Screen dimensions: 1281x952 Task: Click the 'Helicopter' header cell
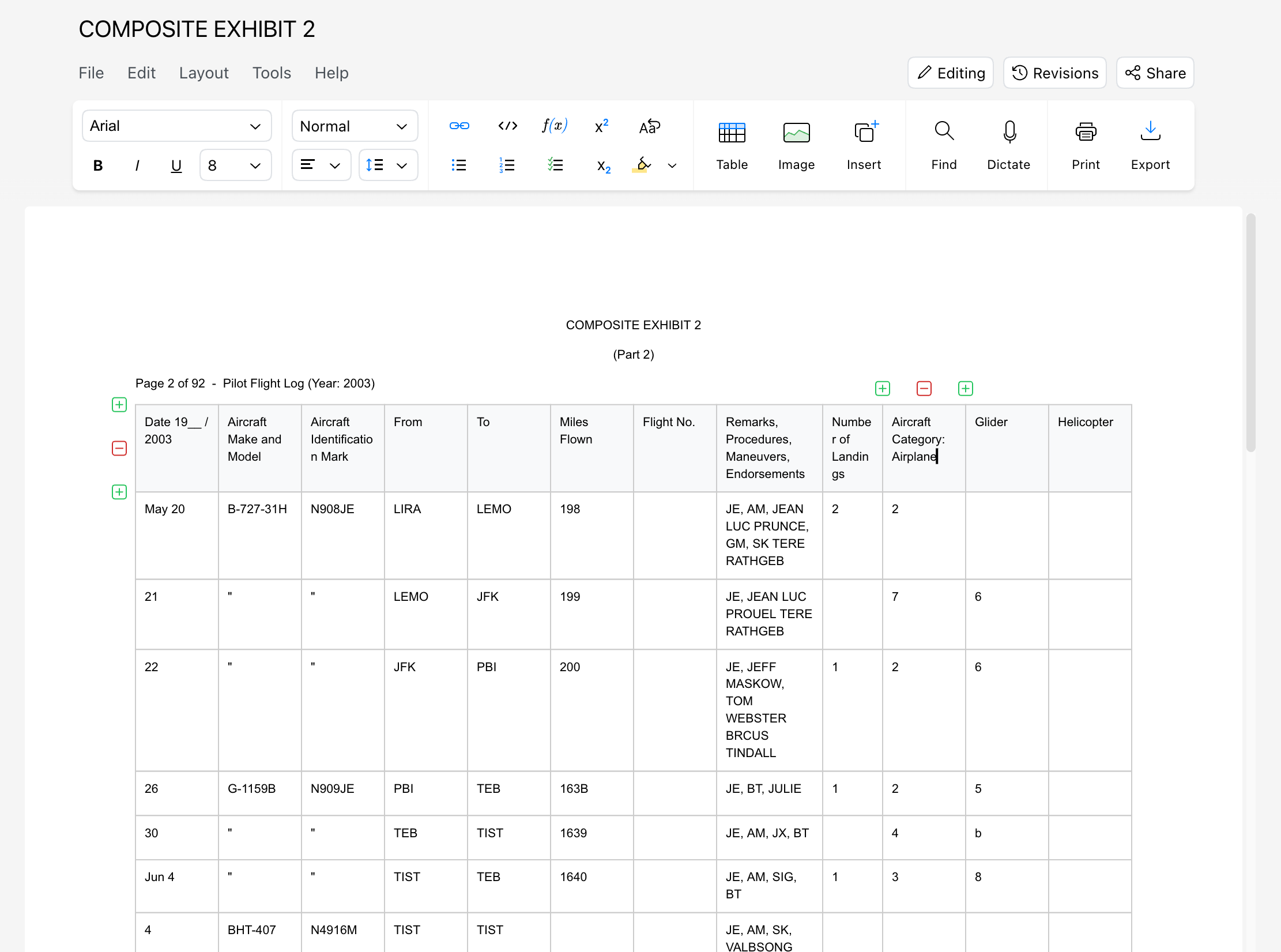coord(1090,448)
